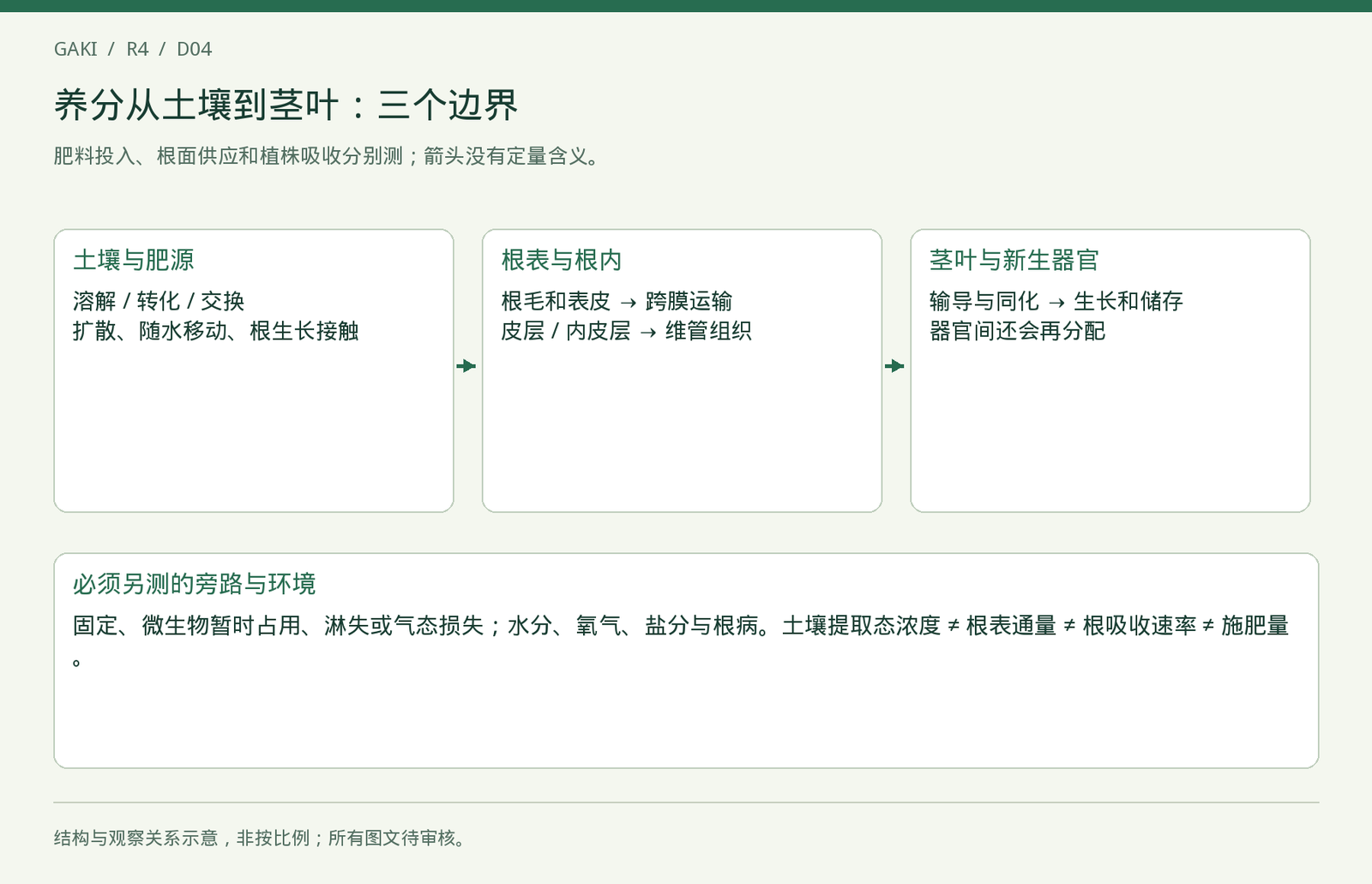Click the line 根毛和表皮 → 跨膜运输
The width and height of the screenshot is (1372, 884).
point(617,301)
